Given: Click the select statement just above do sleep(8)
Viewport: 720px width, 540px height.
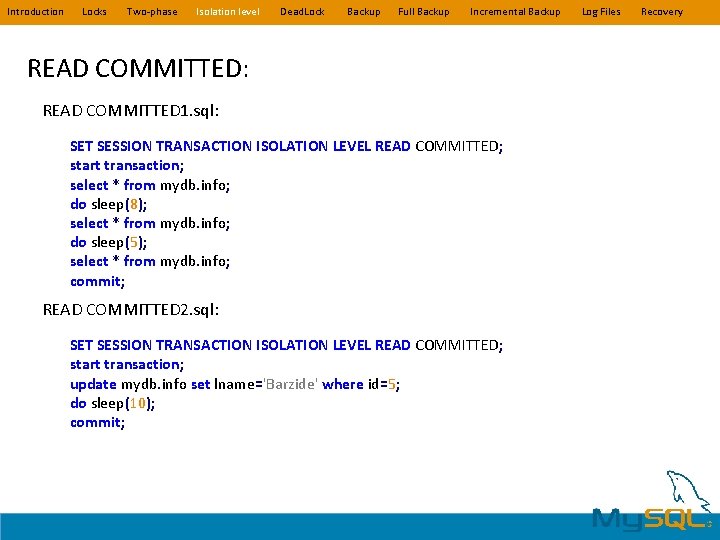Looking at the screenshot, I should pyautogui.click(x=150, y=185).
